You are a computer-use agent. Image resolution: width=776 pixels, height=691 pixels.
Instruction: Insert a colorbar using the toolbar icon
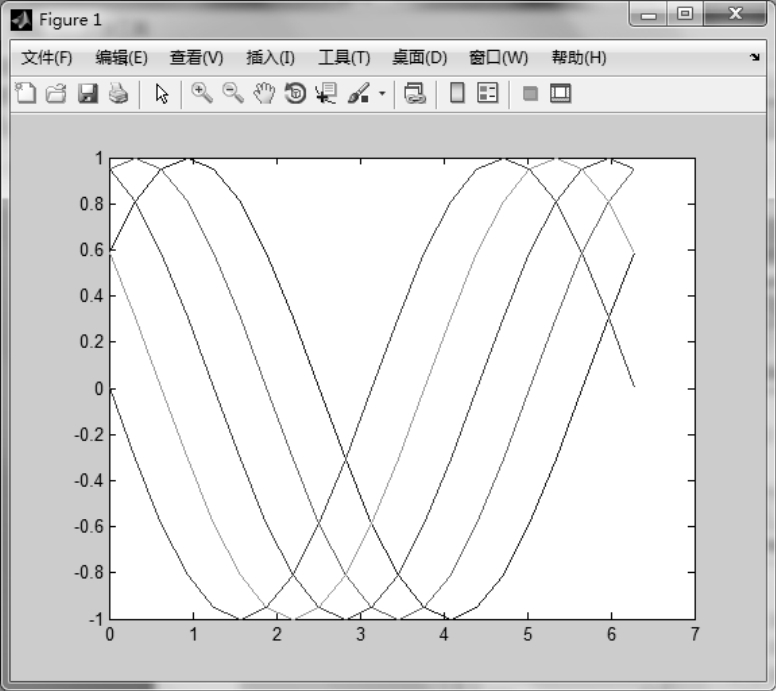click(457, 94)
